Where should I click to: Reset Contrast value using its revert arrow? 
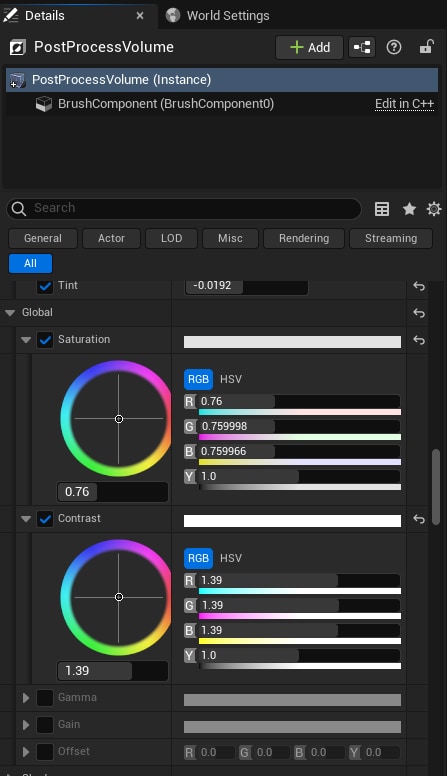tap(419, 519)
